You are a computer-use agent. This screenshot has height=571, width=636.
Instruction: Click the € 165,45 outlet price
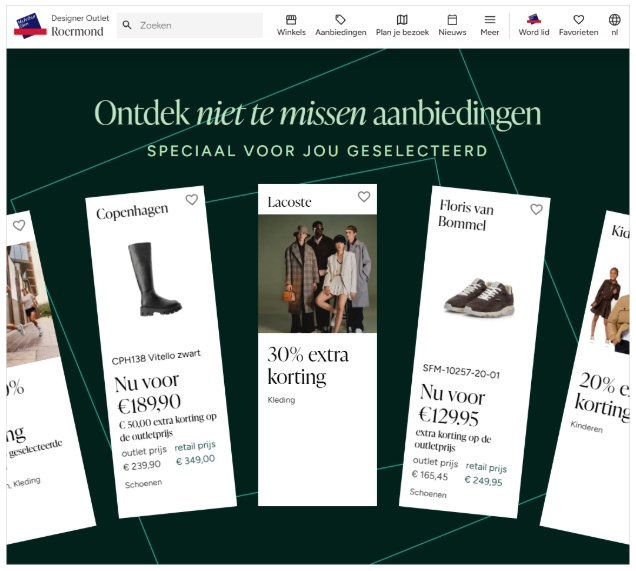pyautogui.click(x=430, y=475)
